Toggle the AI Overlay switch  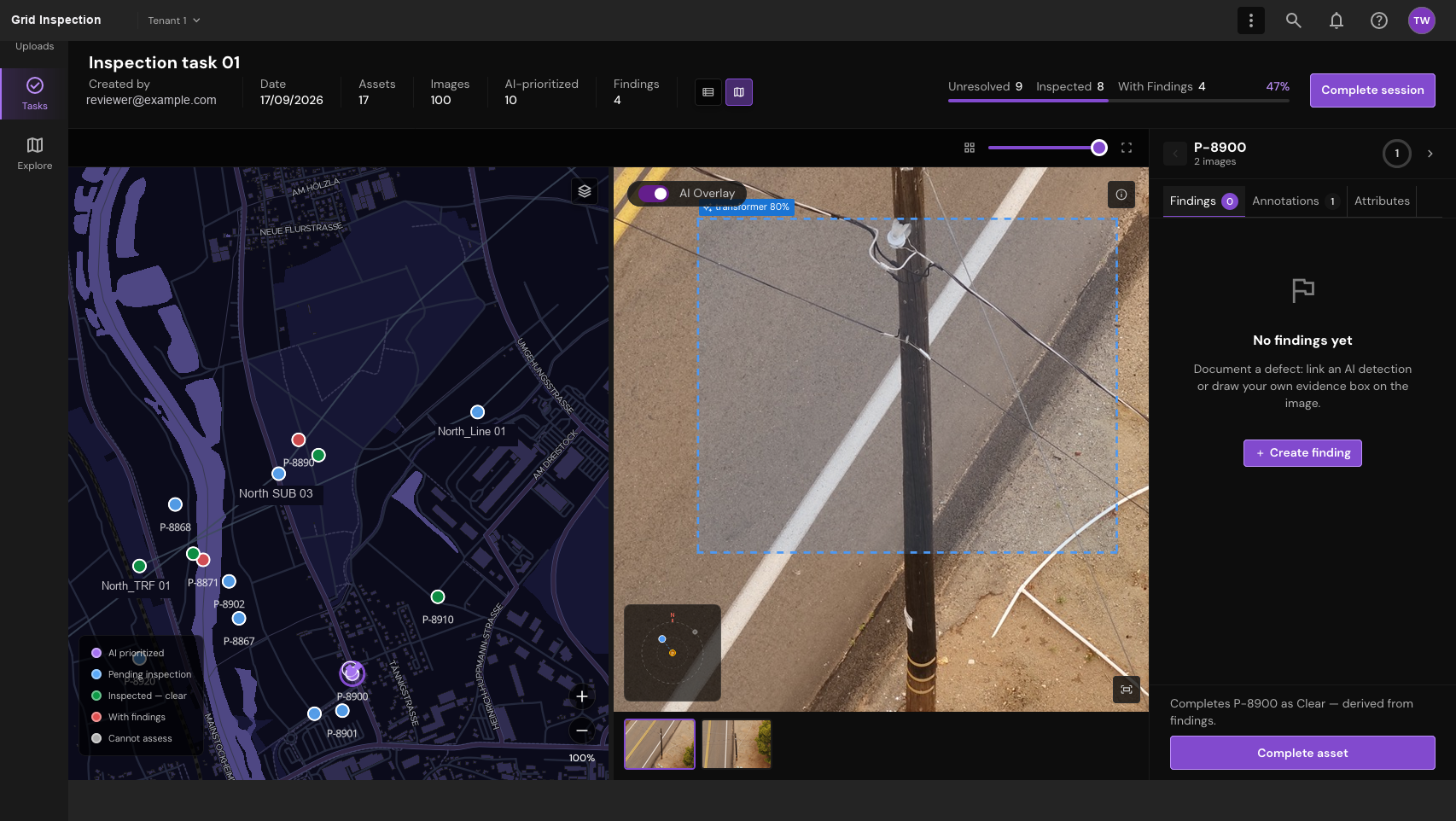[653, 194]
